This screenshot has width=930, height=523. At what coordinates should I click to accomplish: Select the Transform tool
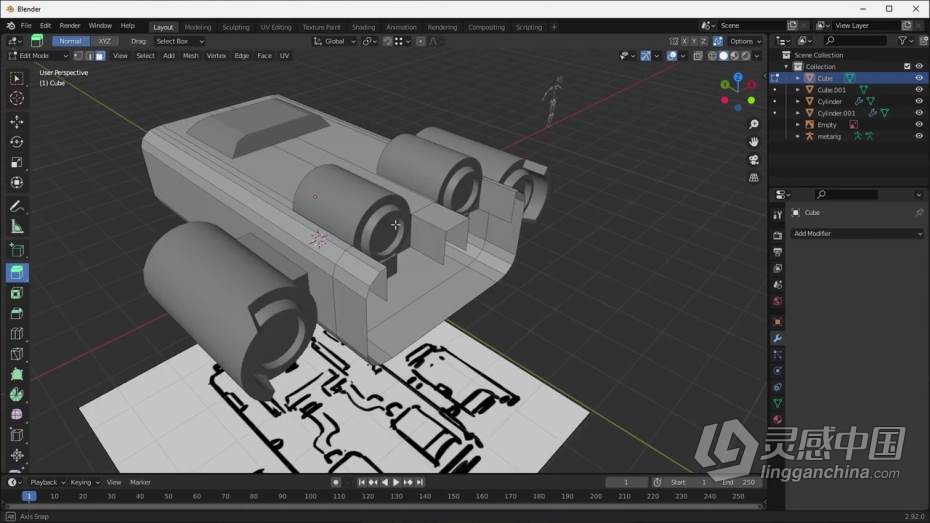coord(17,183)
